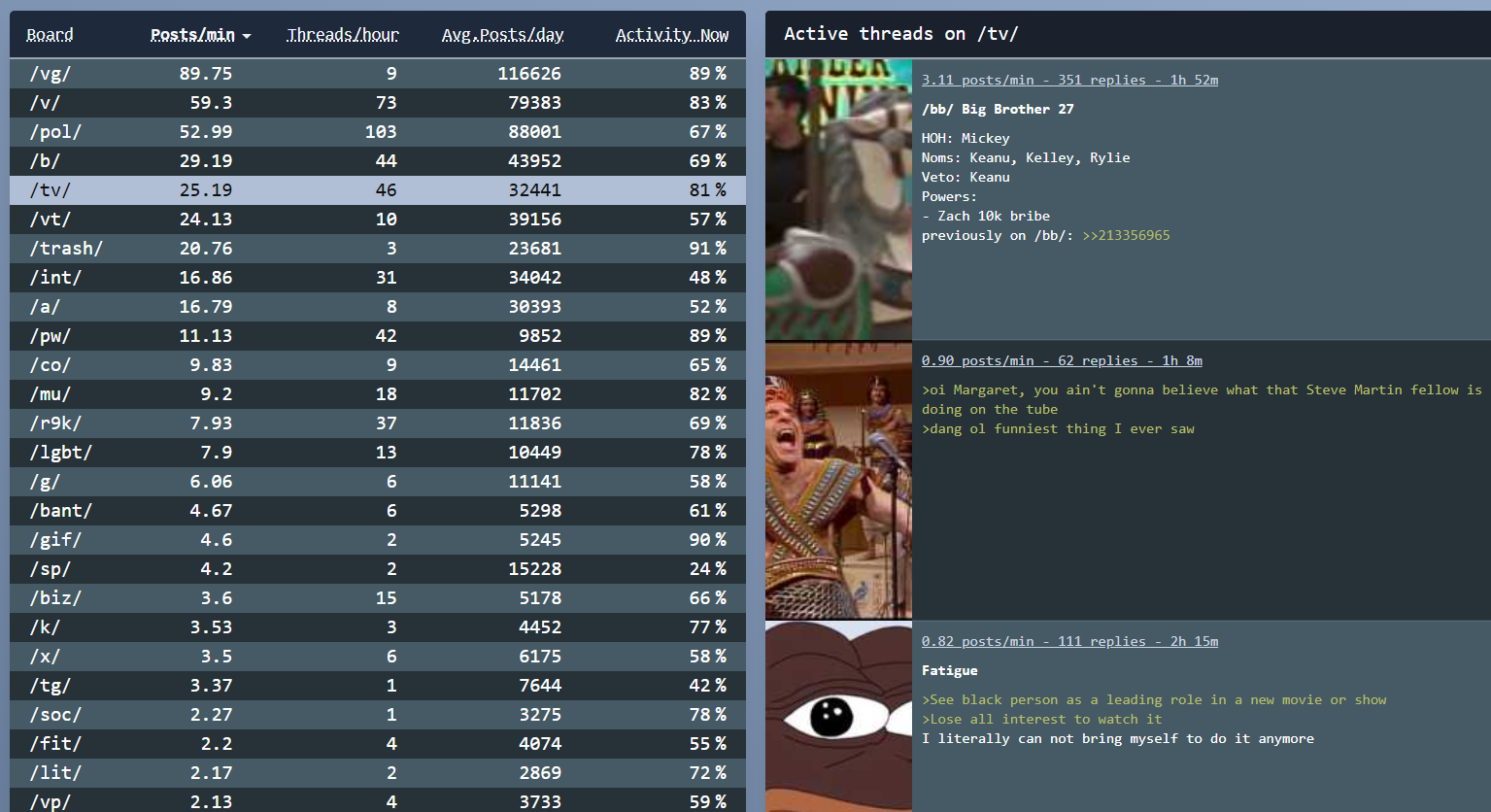Select the /int/ board row
The image size is (1491, 812).
[378, 278]
